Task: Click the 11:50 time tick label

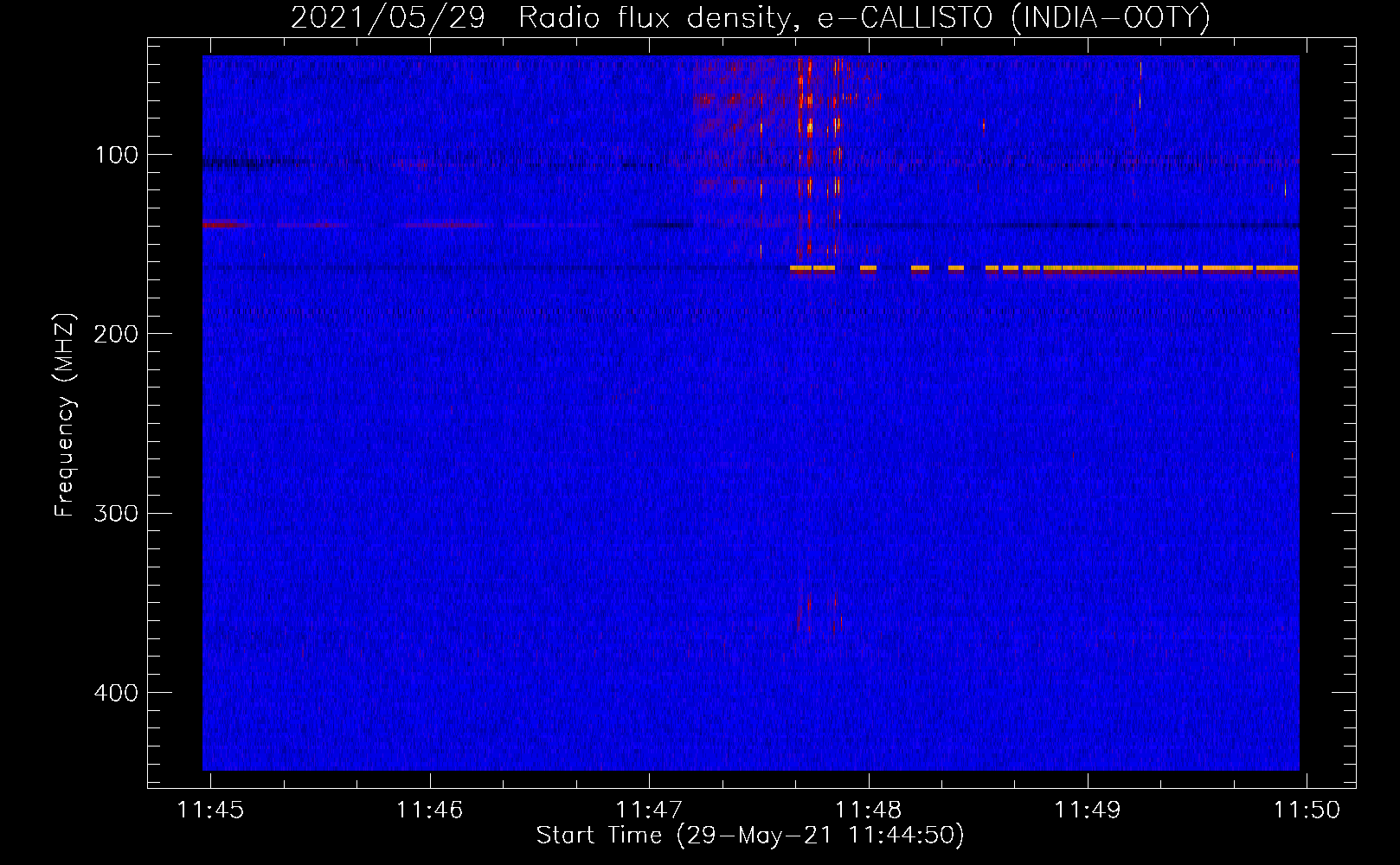Action: point(1307,810)
